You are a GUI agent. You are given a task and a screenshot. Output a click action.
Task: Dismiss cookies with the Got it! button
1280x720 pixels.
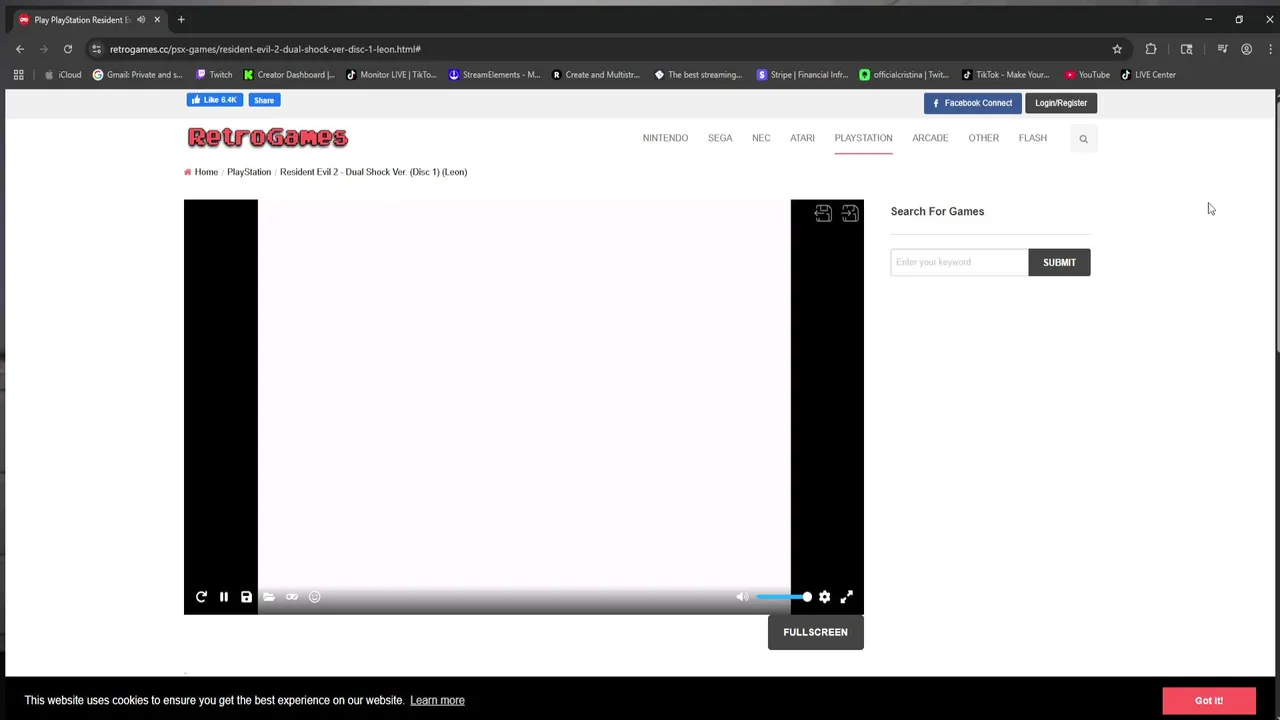[x=1209, y=701]
